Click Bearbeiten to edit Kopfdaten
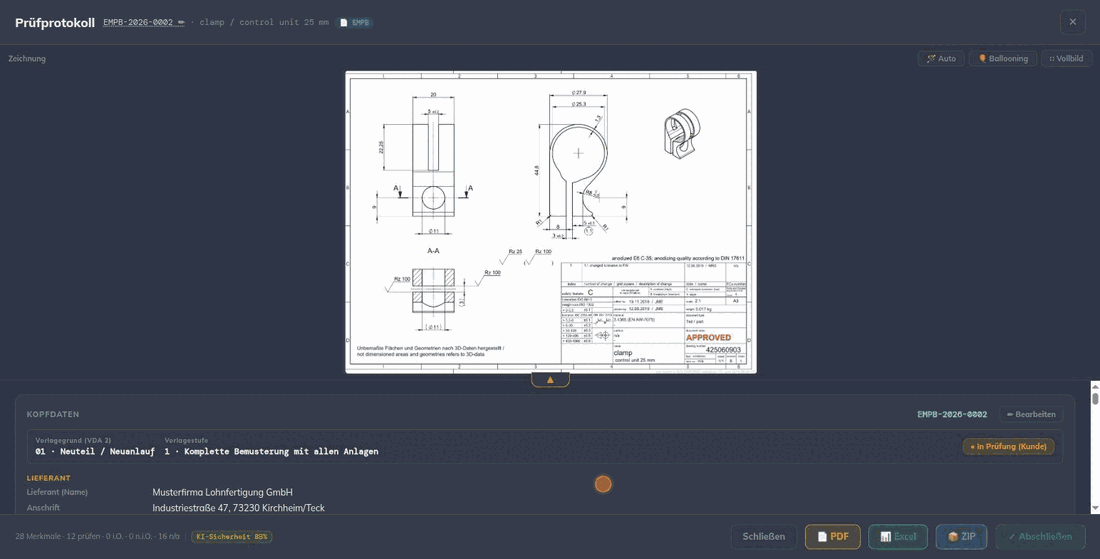Viewport: 1100px width, 559px height. pyautogui.click(x=1031, y=415)
